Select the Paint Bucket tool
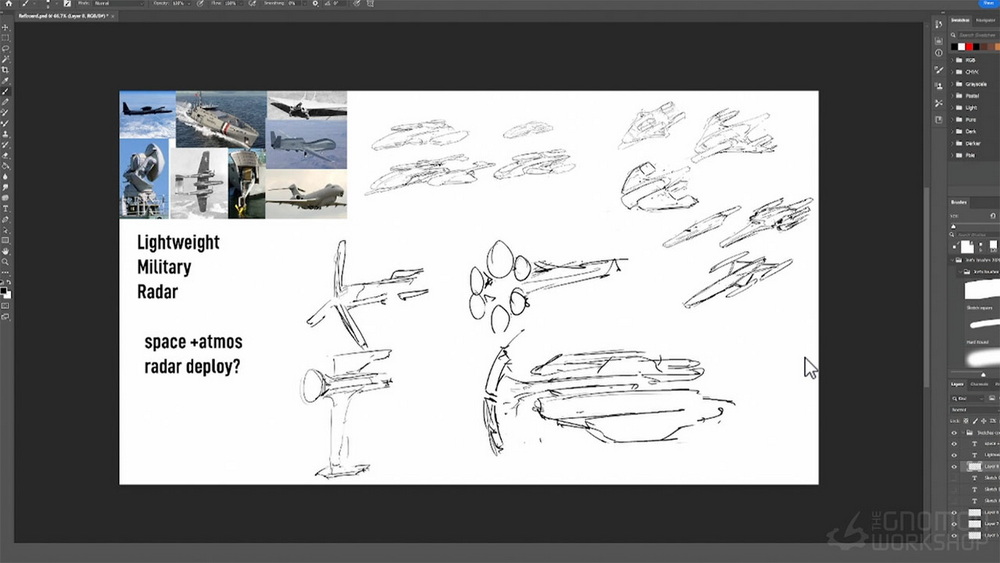Screen dimensions: 1000x563 (5, 166)
